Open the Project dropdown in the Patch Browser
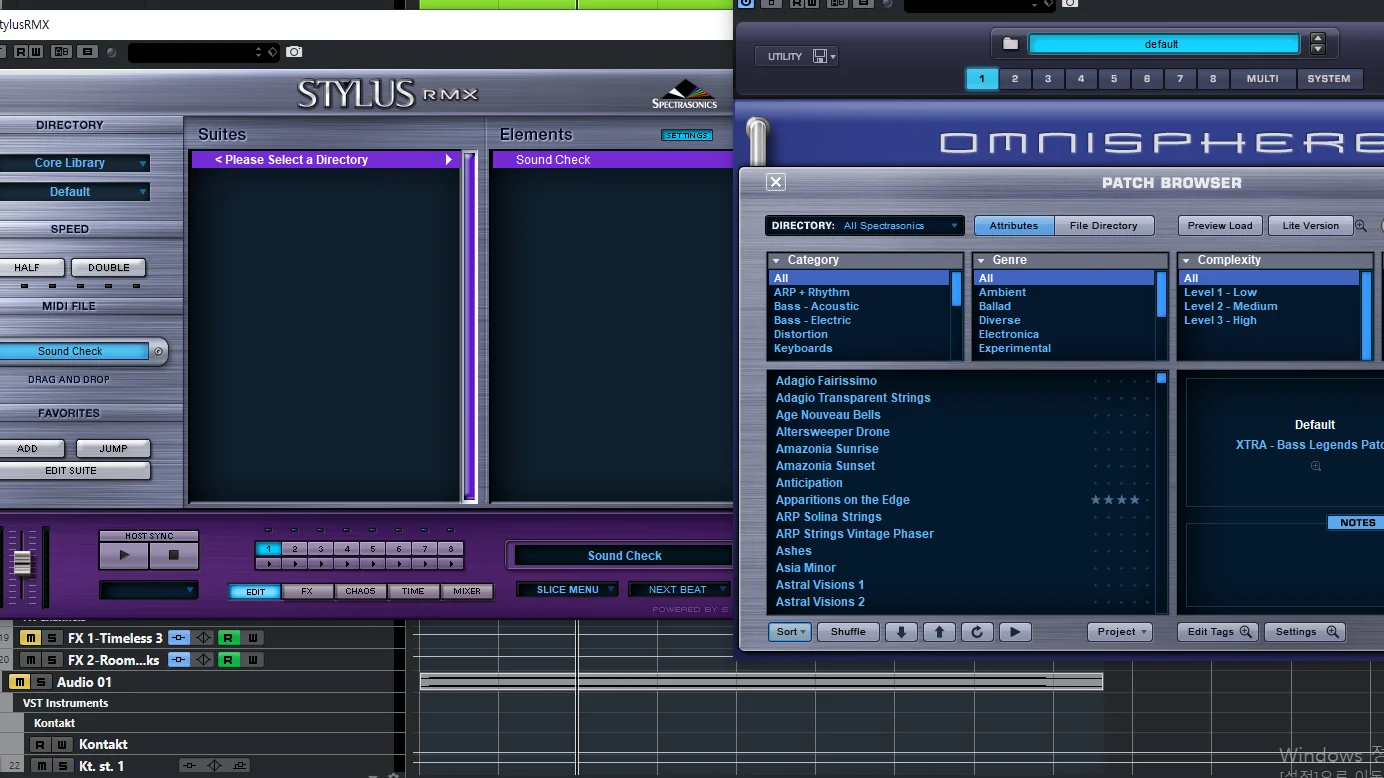The image size is (1384, 778). [1120, 632]
